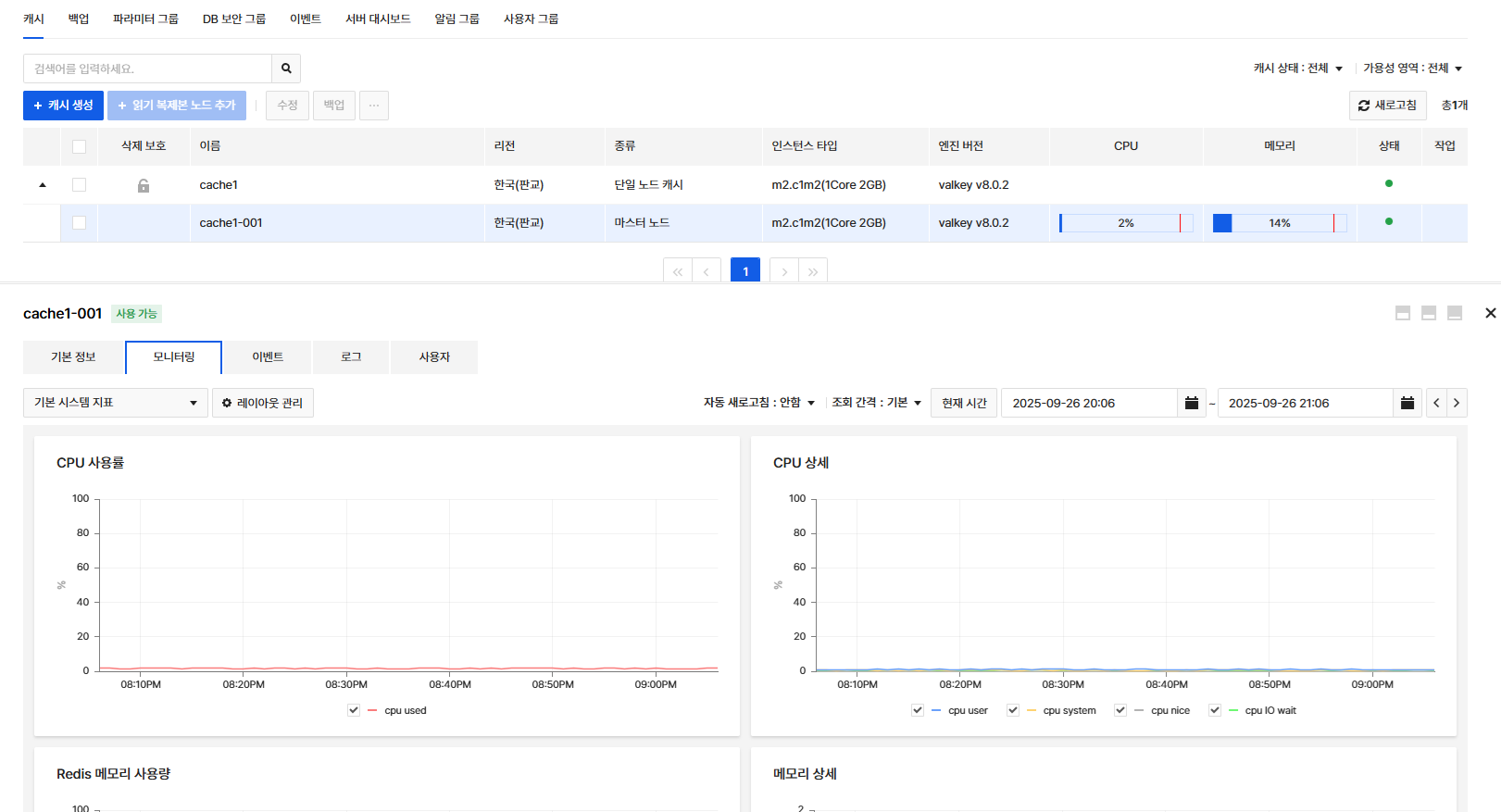Screen dimensions: 1501x812
Task: Open the 로그 tab in details
Action: 351,357
